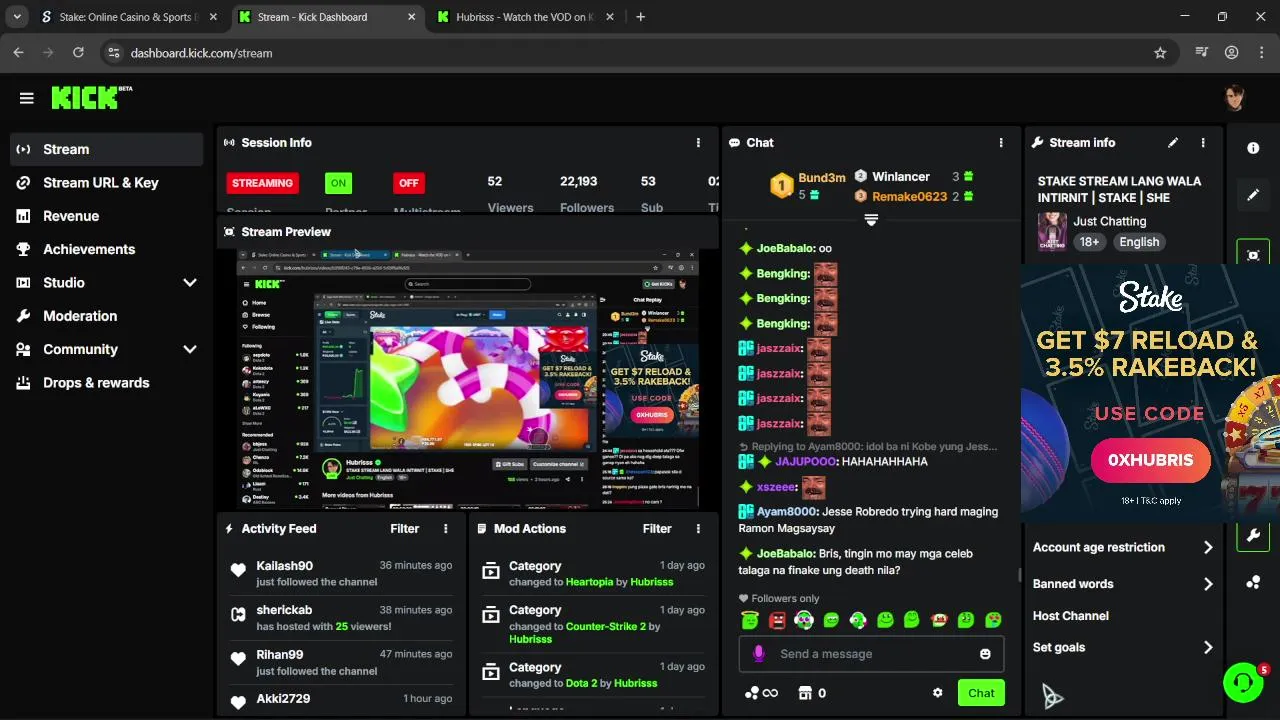Screen dimensions: 1280x720
Task: Click the stream preview icon in right rail
Action: (1253, 254)
